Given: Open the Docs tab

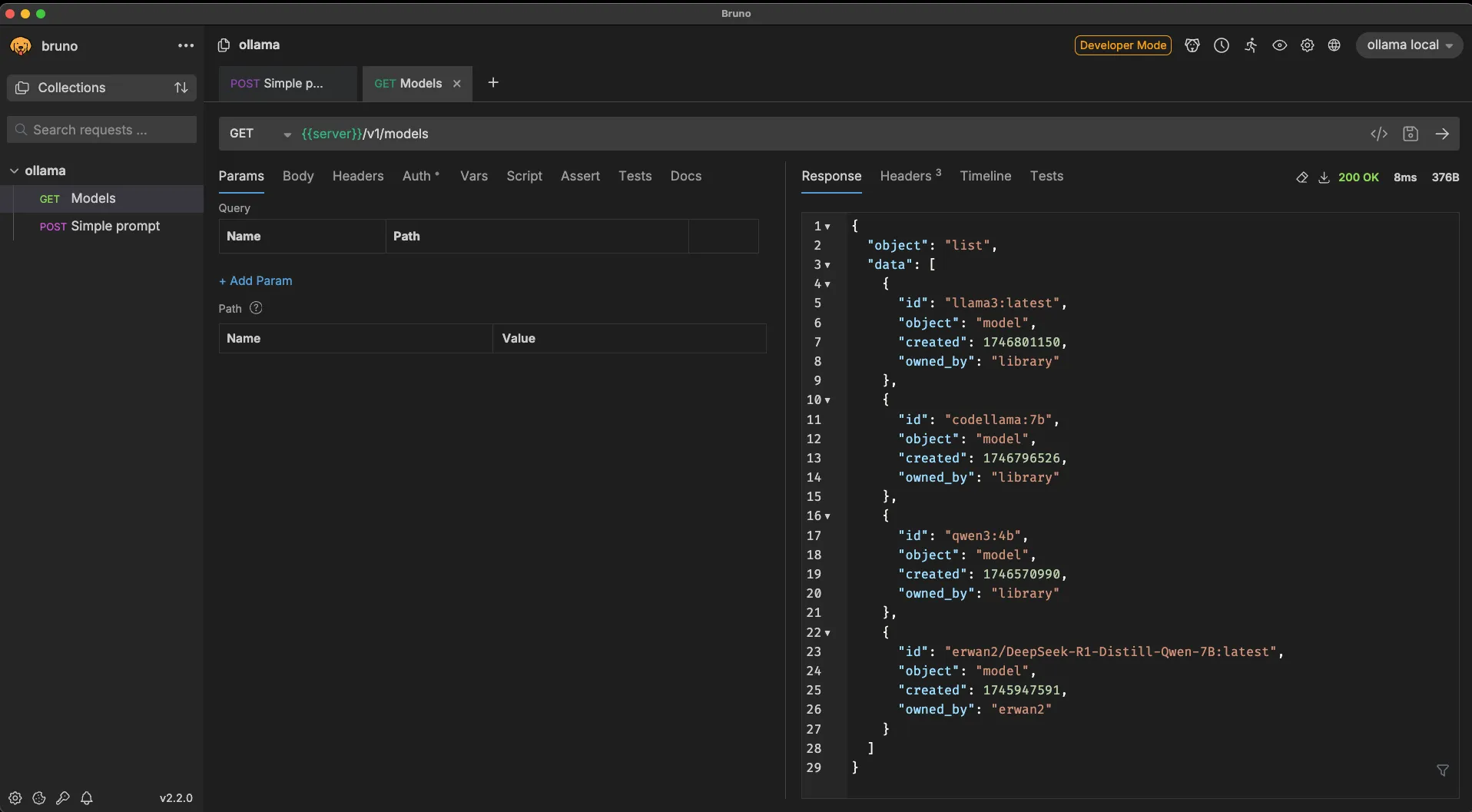Looking at the screenshot, I should pos(686,176).
